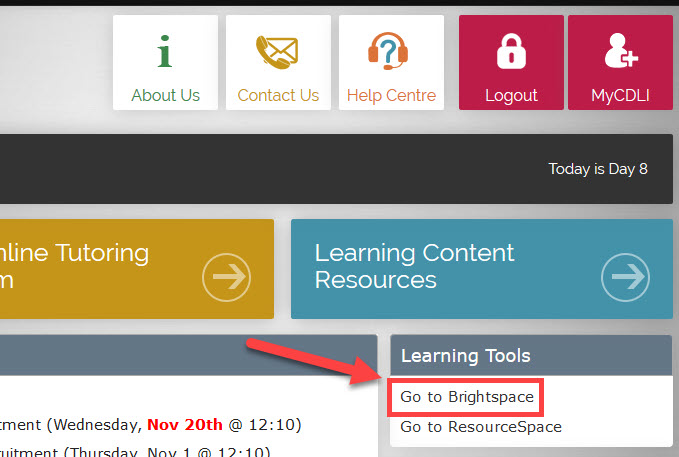Open the Online Tutoring tile
The image size is (679, 457).
137,269
